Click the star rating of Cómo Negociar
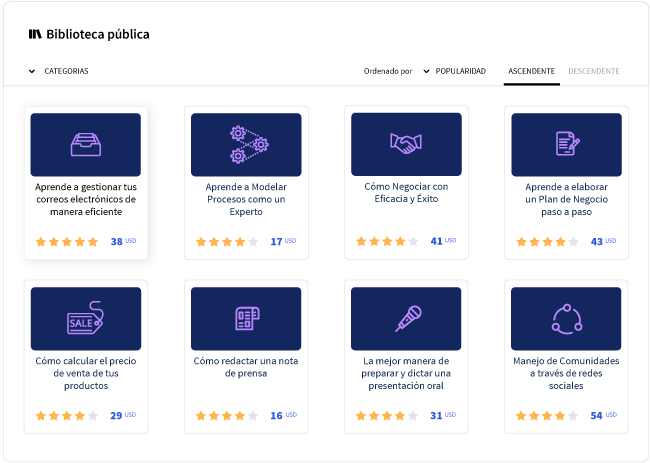Screen dimensions: 650x463 tap(387, 241)
